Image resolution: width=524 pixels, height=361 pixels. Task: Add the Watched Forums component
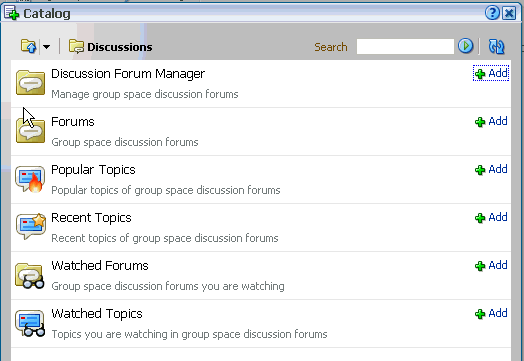click(491, 266)
